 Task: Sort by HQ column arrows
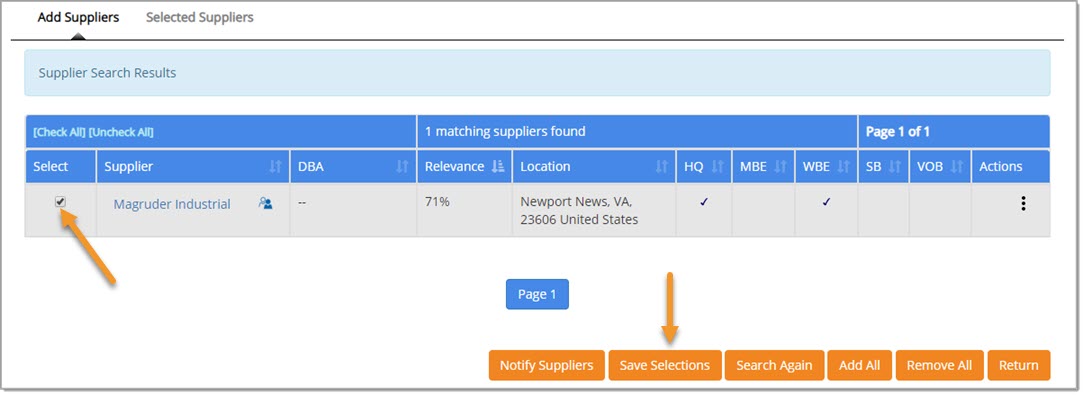[x=717, y=166]
